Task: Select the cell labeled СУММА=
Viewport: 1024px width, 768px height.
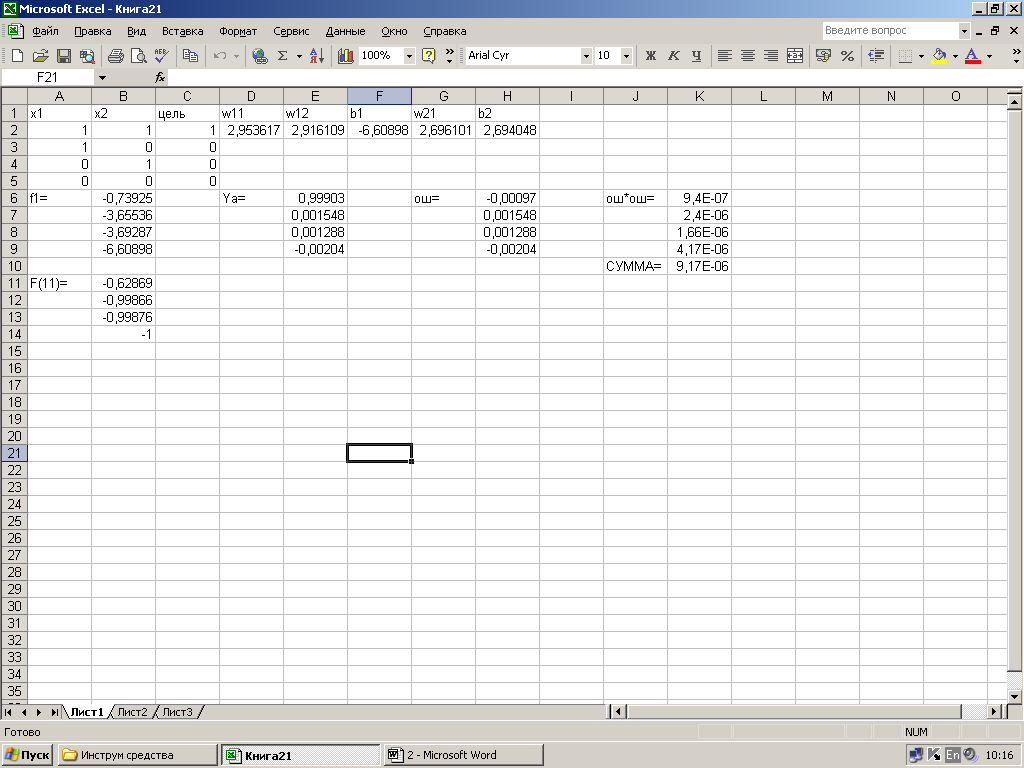Action: [x=635, y=266]
